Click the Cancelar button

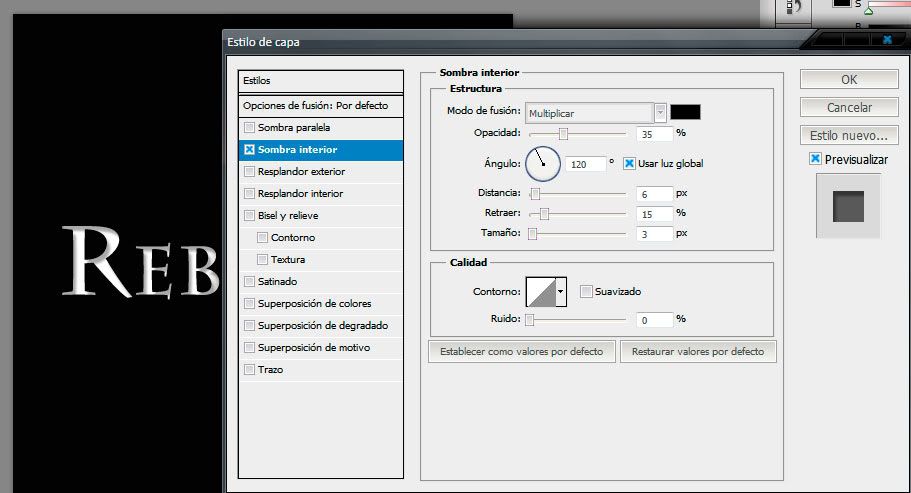849,107
